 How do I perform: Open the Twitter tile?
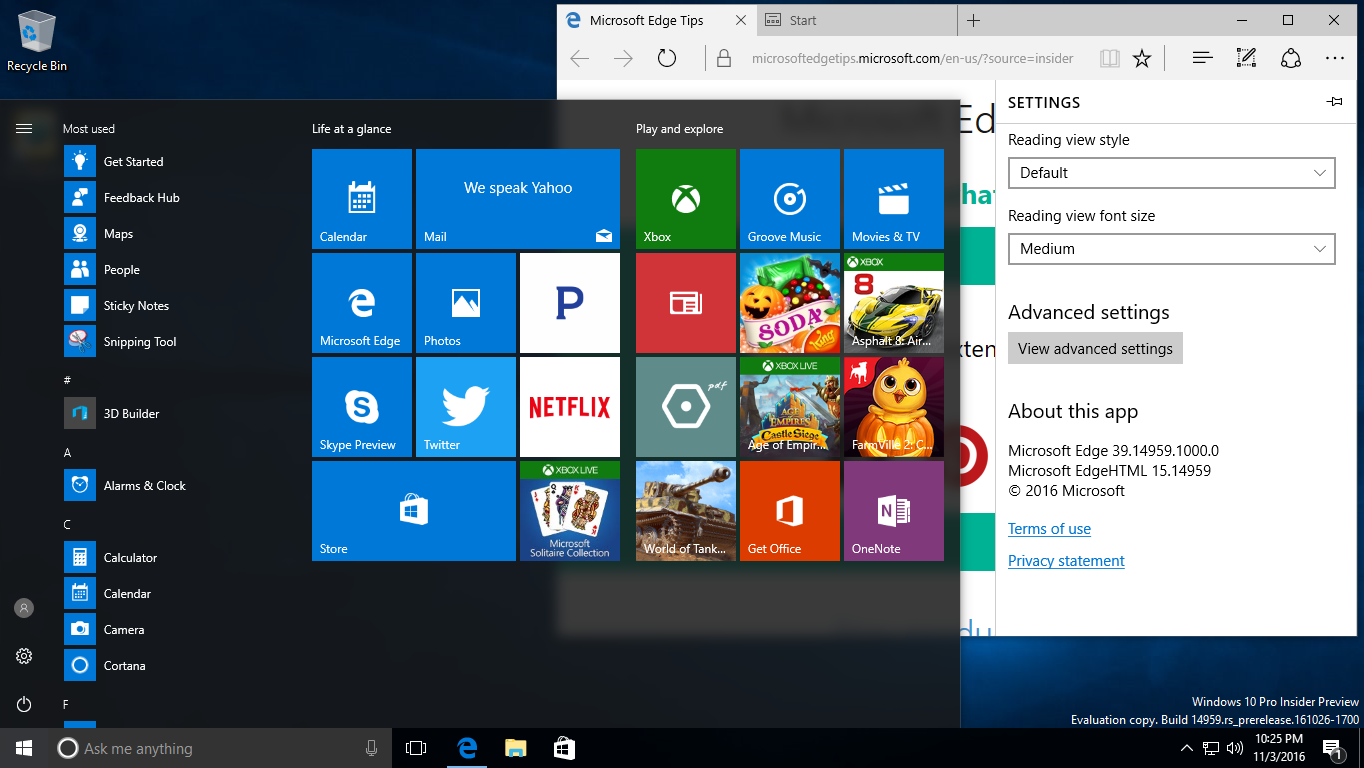466,407
